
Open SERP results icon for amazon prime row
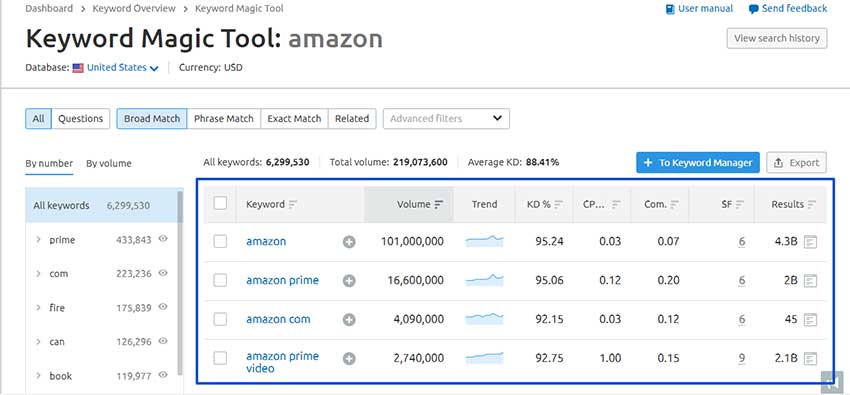(810, 281)
